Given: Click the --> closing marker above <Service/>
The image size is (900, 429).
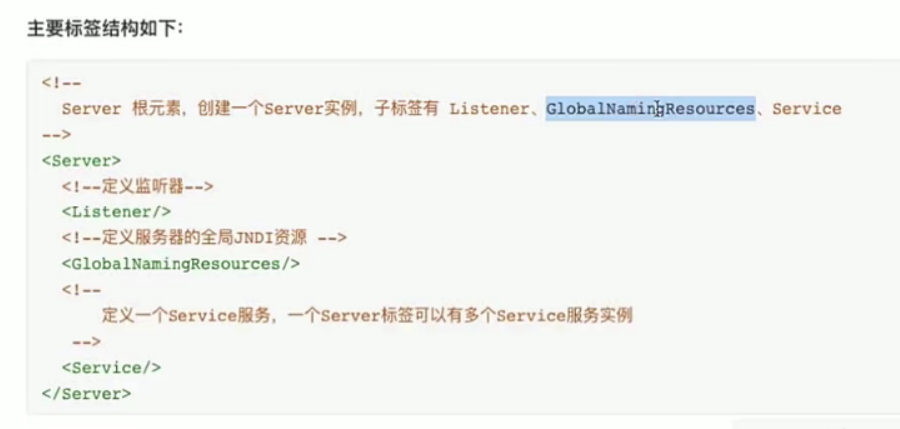Looking at the screenshot, I should click(87, 342).
